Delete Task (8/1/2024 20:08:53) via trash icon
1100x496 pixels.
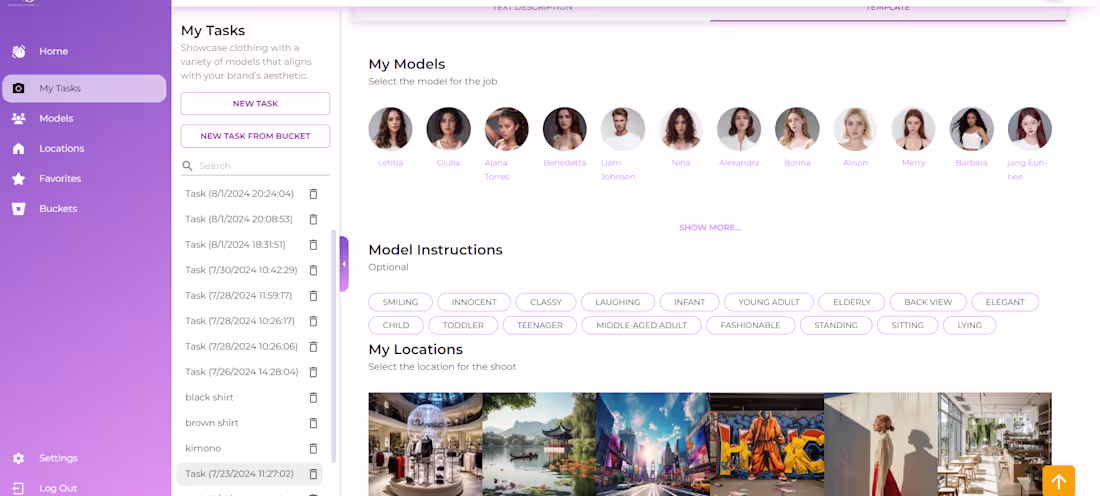[314, 219]
